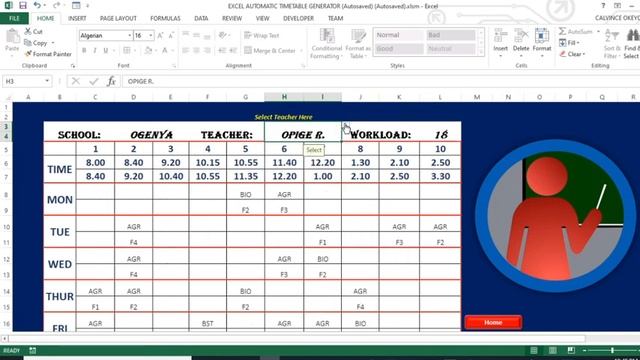Image resolution: width=640 pixels, height=360 pixels.
Task: Click the zoom slider handle in the status bar
Action: pyautogui.click(x=612, y=350)
